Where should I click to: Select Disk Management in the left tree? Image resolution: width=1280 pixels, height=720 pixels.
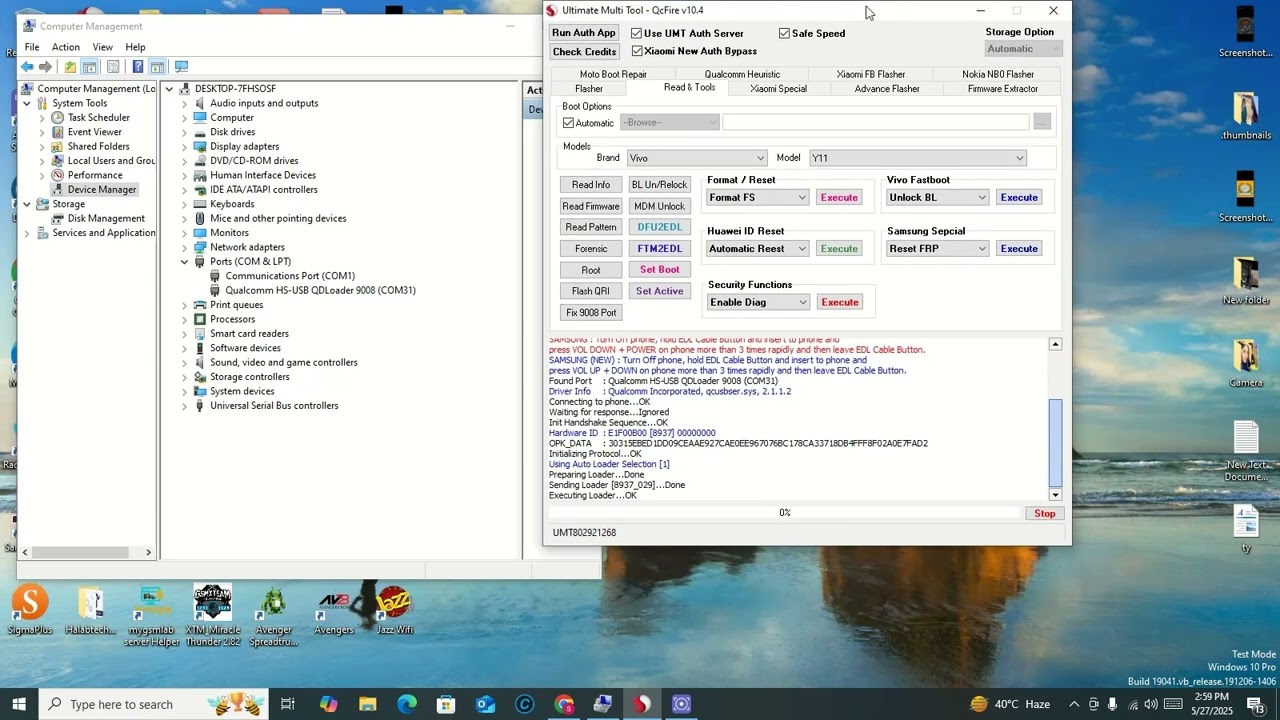(x=106, y=219)
